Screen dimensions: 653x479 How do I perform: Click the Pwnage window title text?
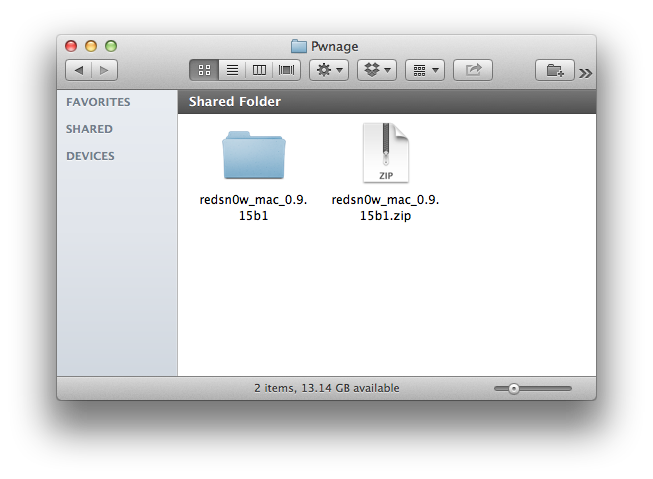click(335, 47)
